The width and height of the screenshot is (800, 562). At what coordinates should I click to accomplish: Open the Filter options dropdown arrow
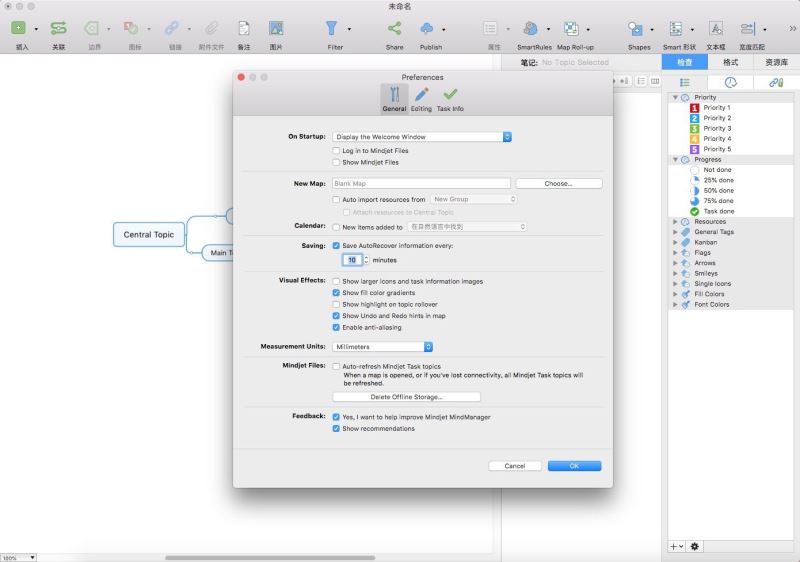(349, 29)
